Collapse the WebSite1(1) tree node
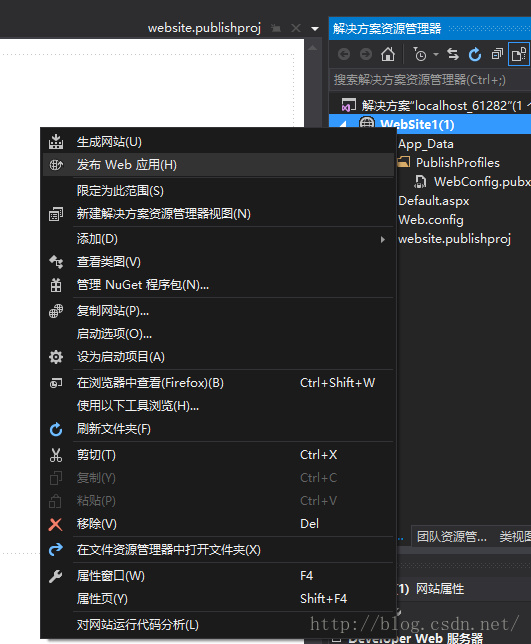Screen dimensions: 531x644 [x=343, y=124]
